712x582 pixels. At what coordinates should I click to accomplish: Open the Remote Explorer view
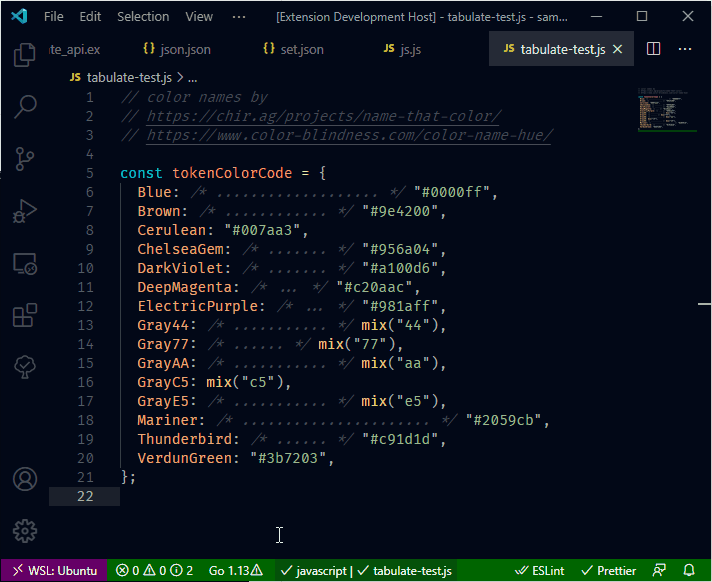click(x=25, y=264)
